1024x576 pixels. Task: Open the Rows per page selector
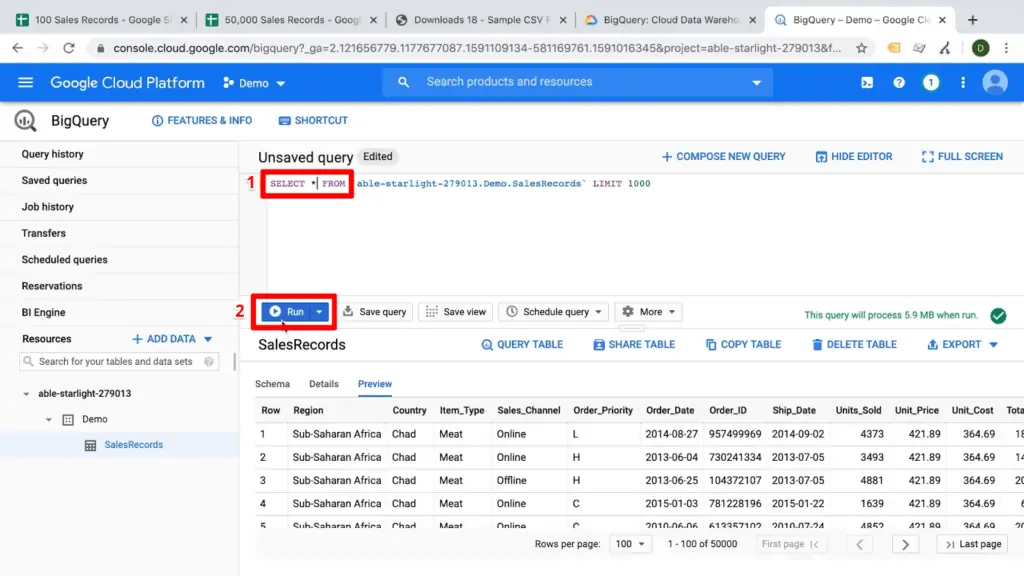[630, 543]
